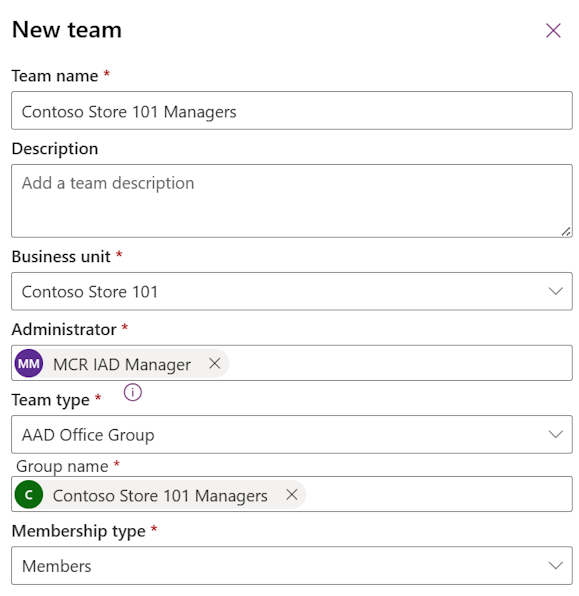Click the Group name picker field

pos(292,494)
